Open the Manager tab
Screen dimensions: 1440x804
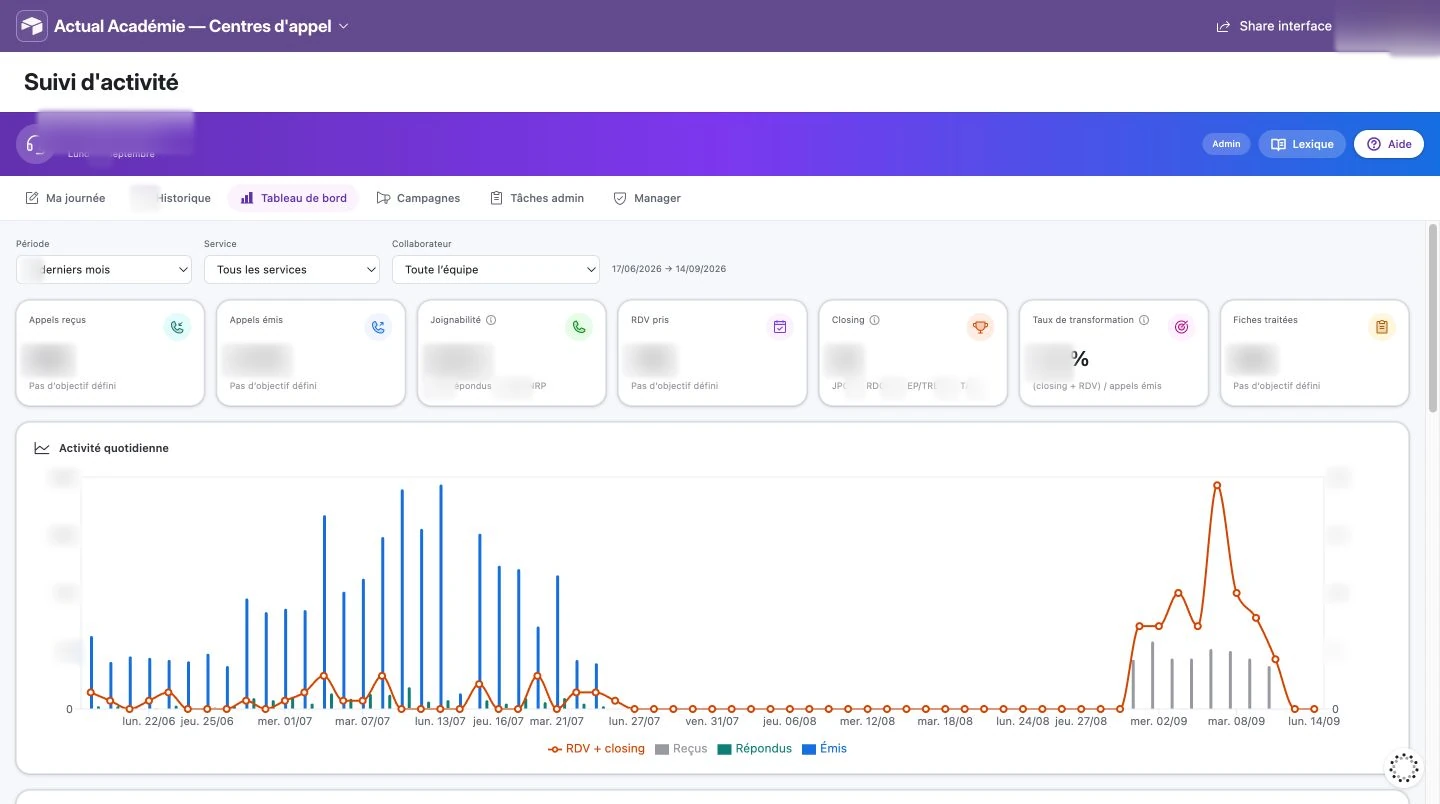(x=647, y=198)
